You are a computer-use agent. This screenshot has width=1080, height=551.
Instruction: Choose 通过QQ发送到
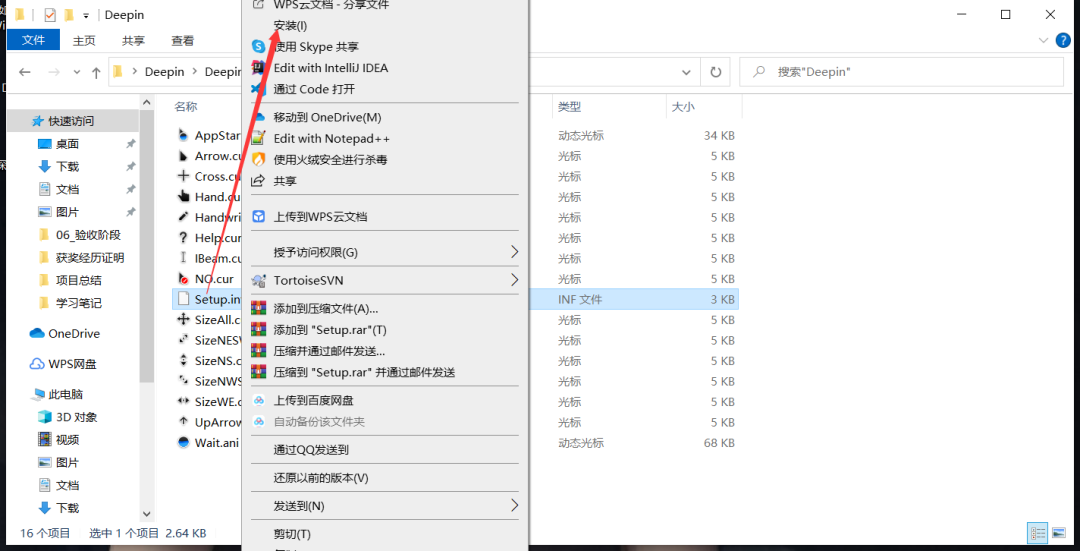311,450
